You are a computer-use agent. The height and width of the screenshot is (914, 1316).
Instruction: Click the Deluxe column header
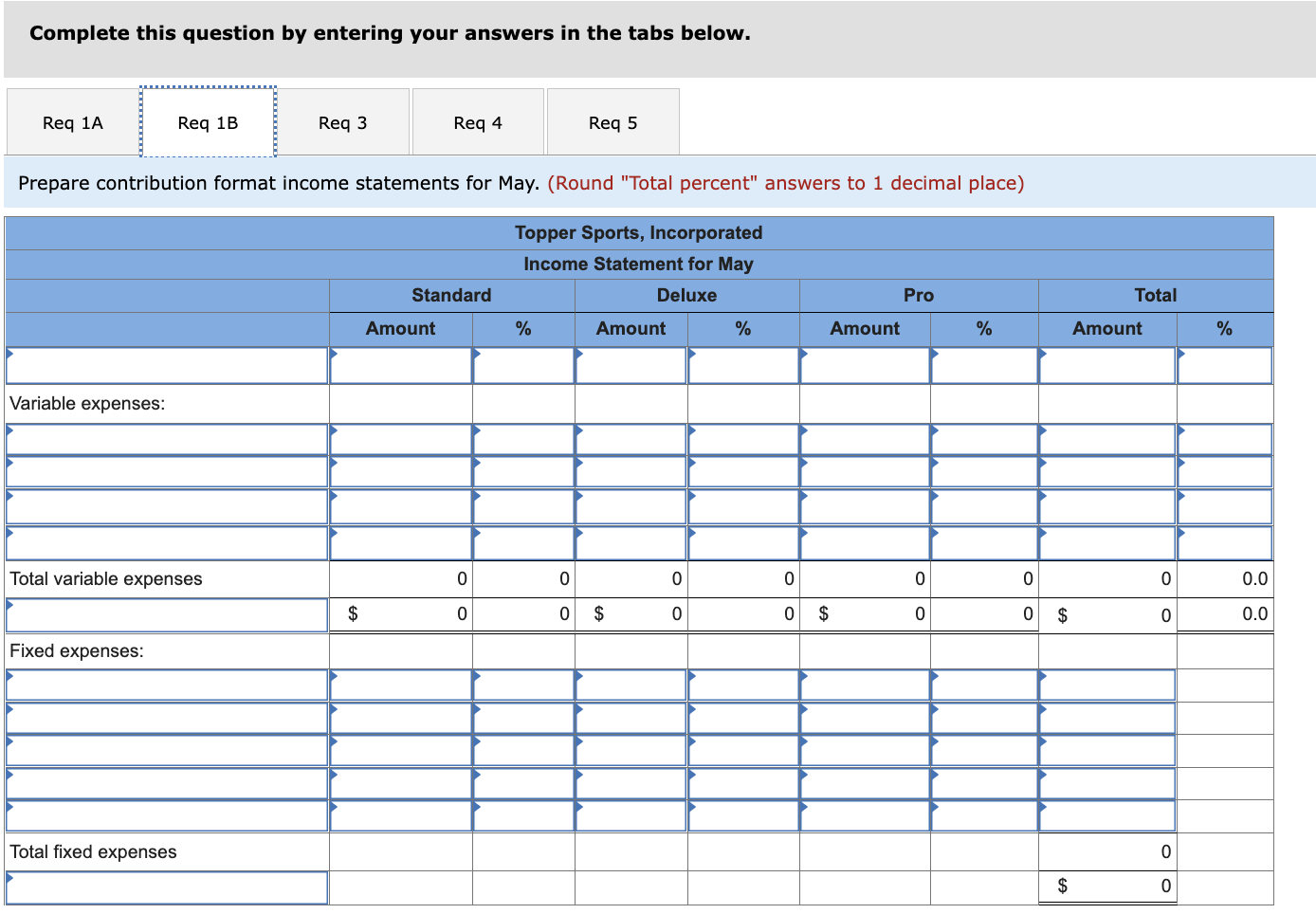686,295
